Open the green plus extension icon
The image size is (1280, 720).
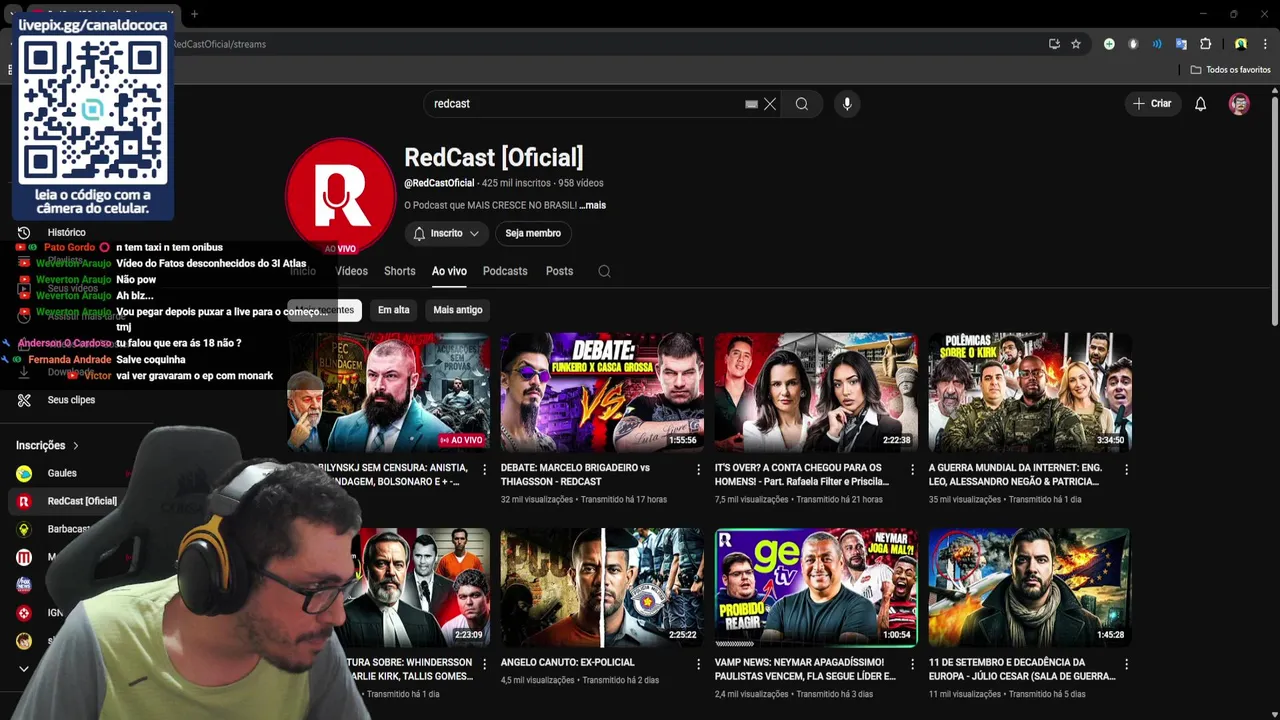(x=1109, y=44)
